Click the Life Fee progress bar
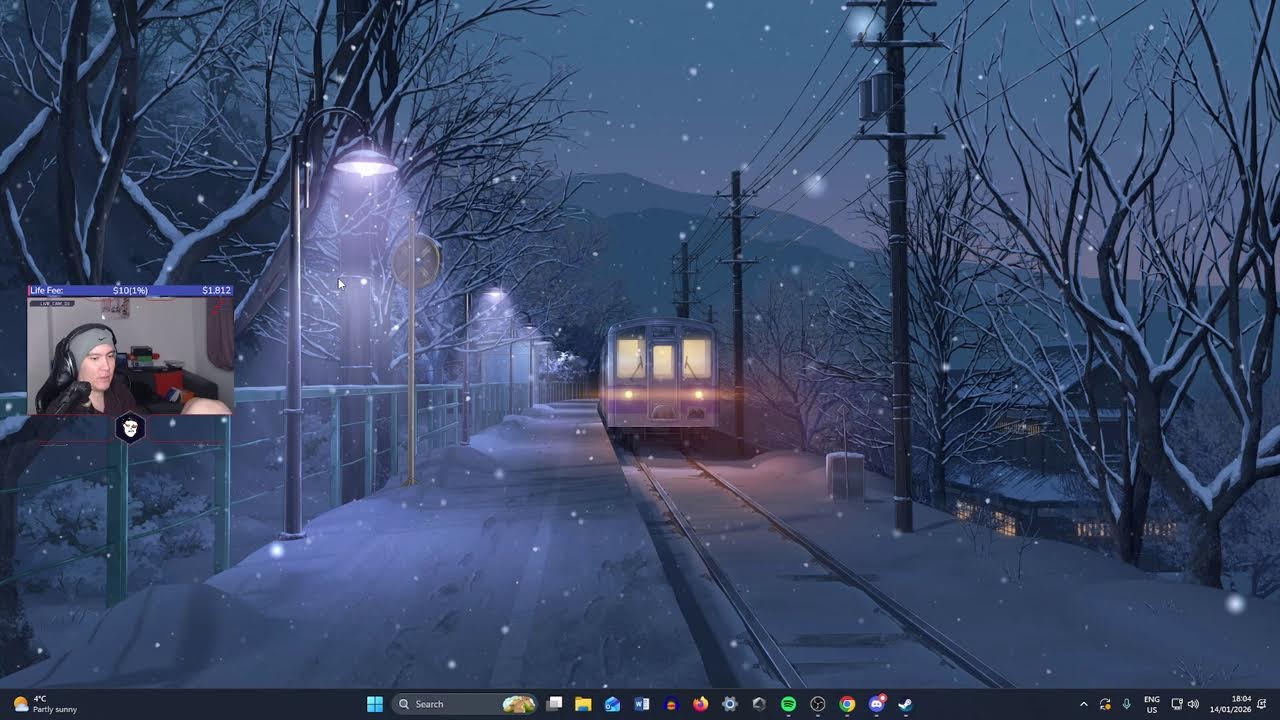This screenshot has width=1280, height=720. click(x=131, y=290)
